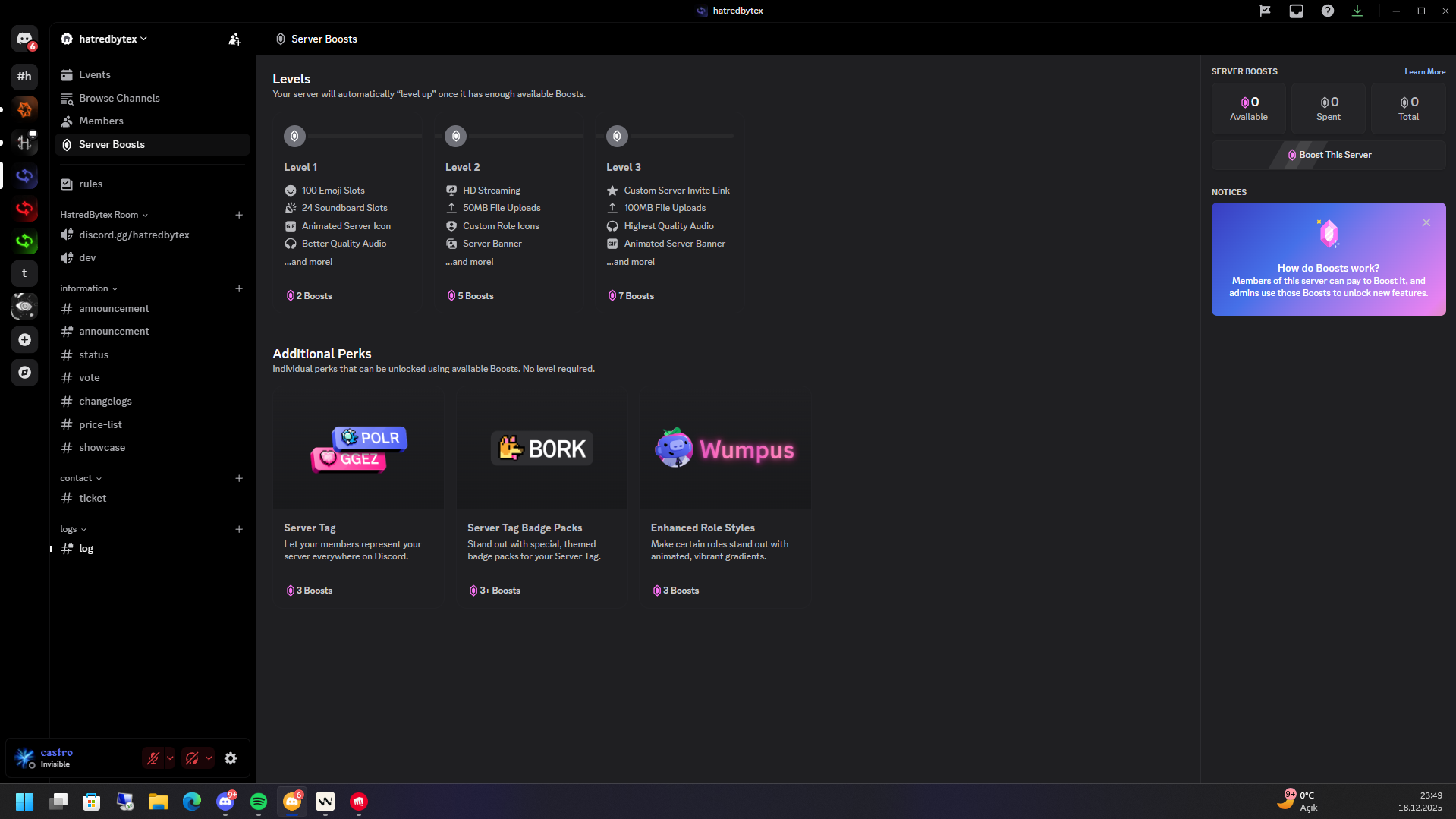Select the Enhanced Role Styles perk card
The image size is (1456, 819).
[x=725, y=499]
